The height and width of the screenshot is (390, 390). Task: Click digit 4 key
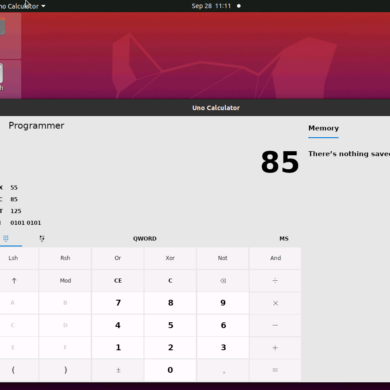tap(118, 325)
